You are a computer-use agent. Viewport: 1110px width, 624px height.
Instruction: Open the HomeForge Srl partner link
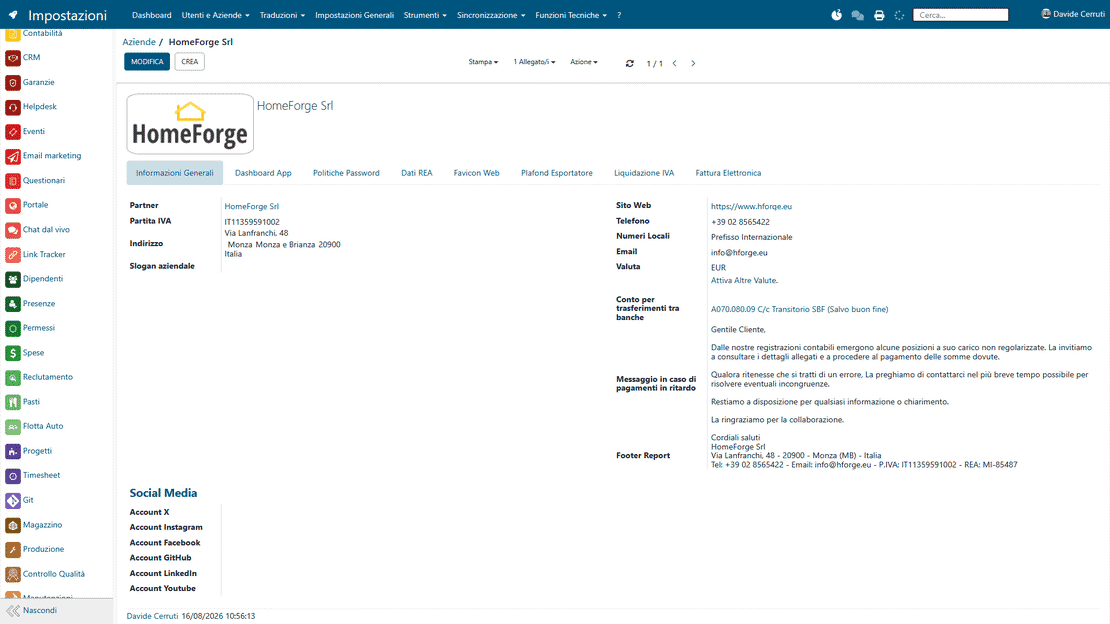coord(251,206)
